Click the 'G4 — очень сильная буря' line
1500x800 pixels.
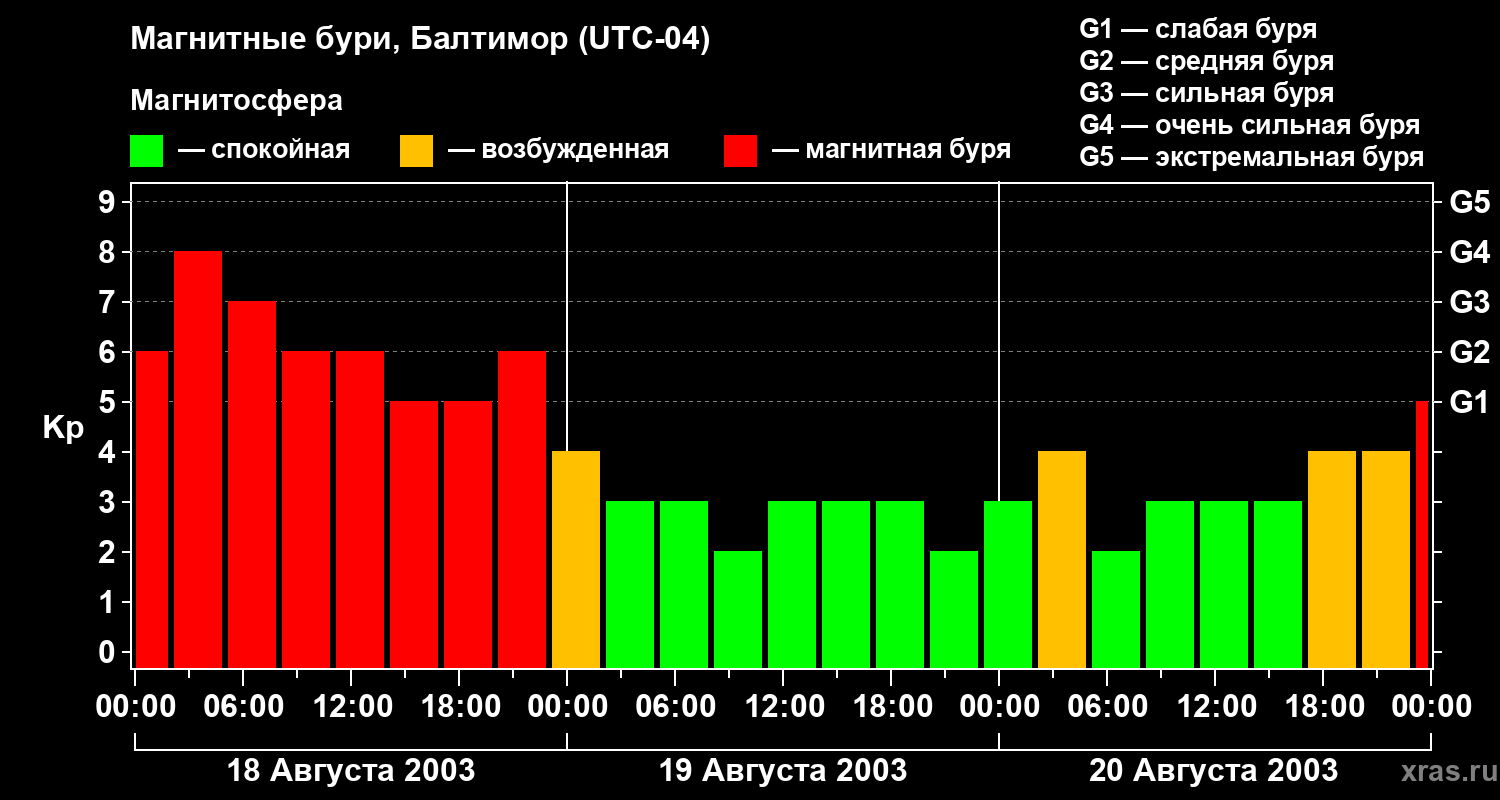[1250, 125]
